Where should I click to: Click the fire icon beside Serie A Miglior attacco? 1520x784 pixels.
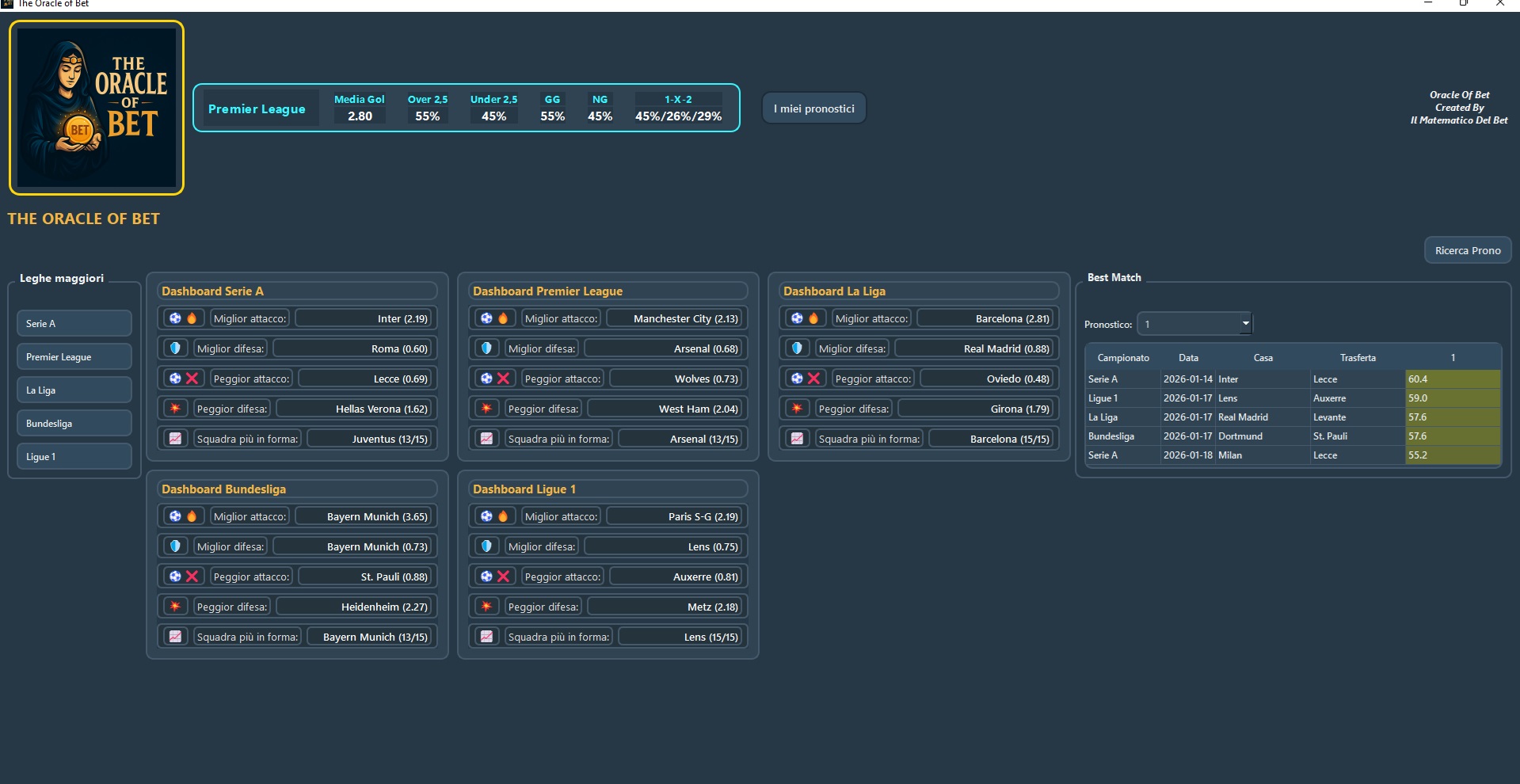[192, 318]
